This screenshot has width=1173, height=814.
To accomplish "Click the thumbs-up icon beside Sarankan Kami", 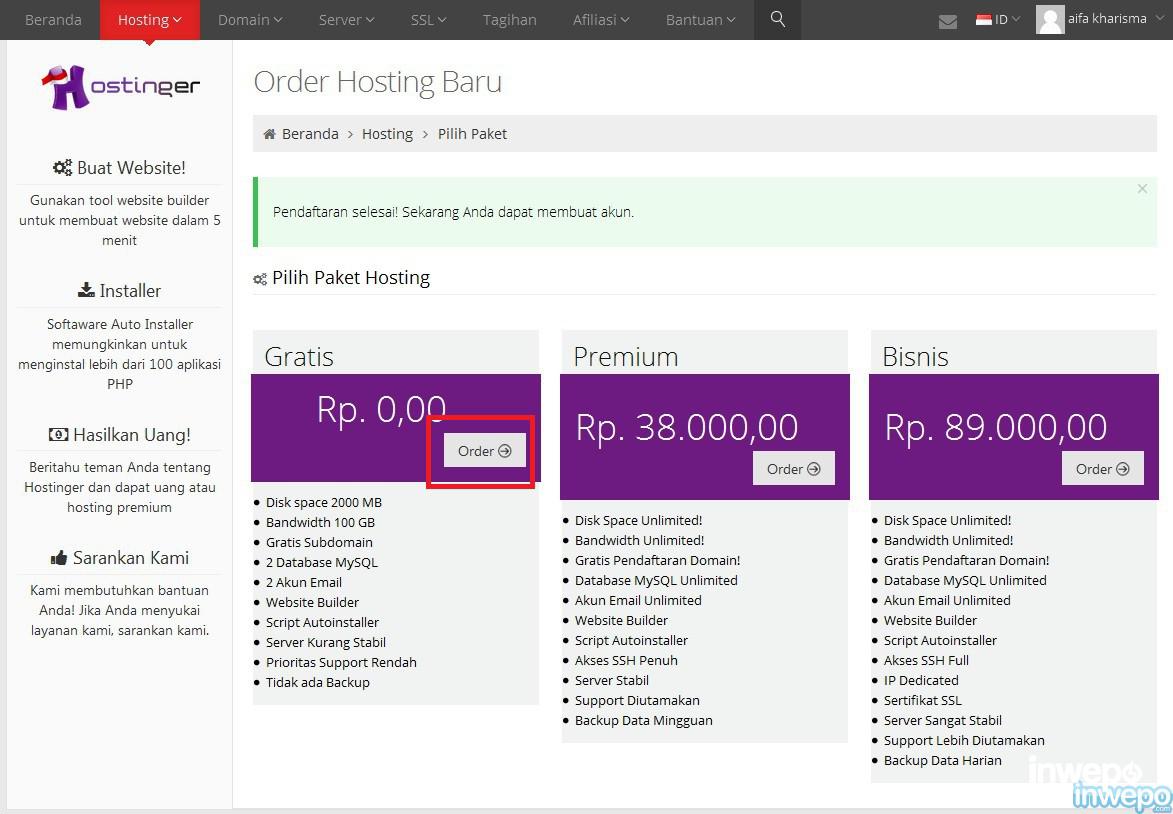I will point(59,558).
